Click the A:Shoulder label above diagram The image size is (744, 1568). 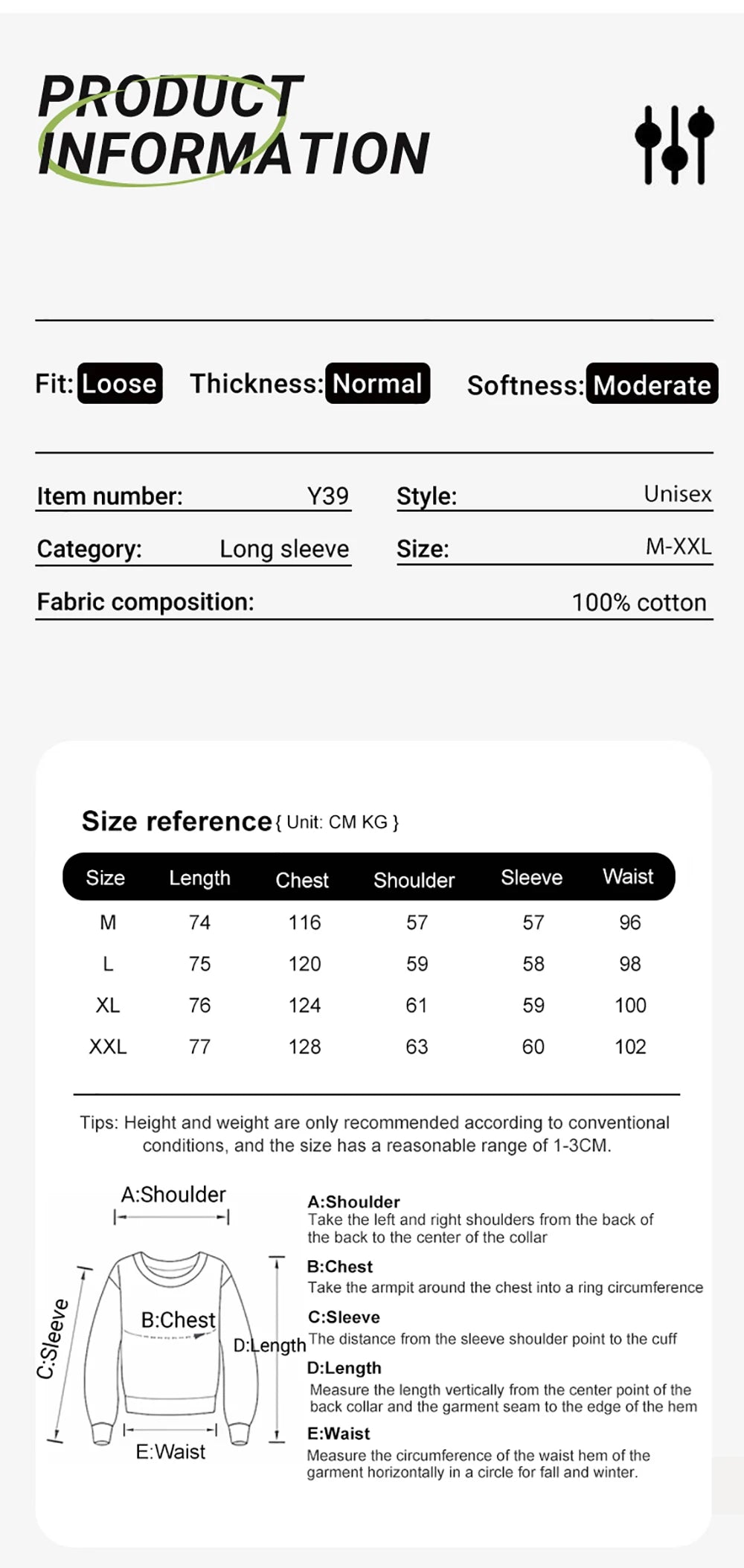(x=173, y=1195)
